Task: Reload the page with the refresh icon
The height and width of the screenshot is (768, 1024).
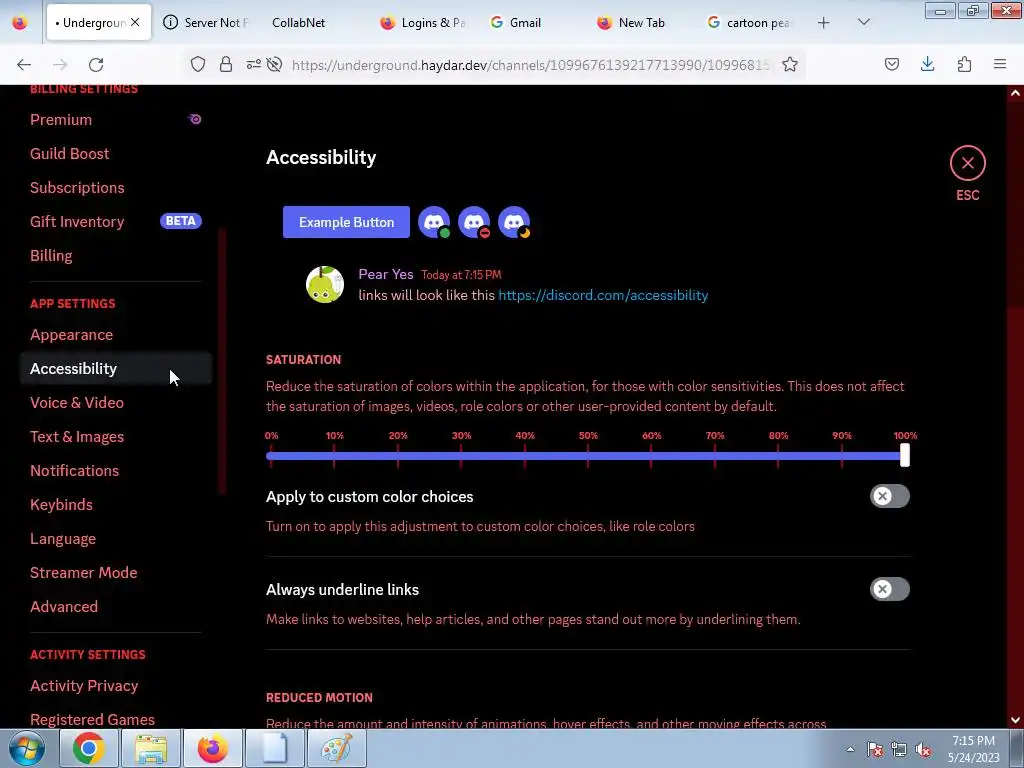Action: click(x=96, y=64)
